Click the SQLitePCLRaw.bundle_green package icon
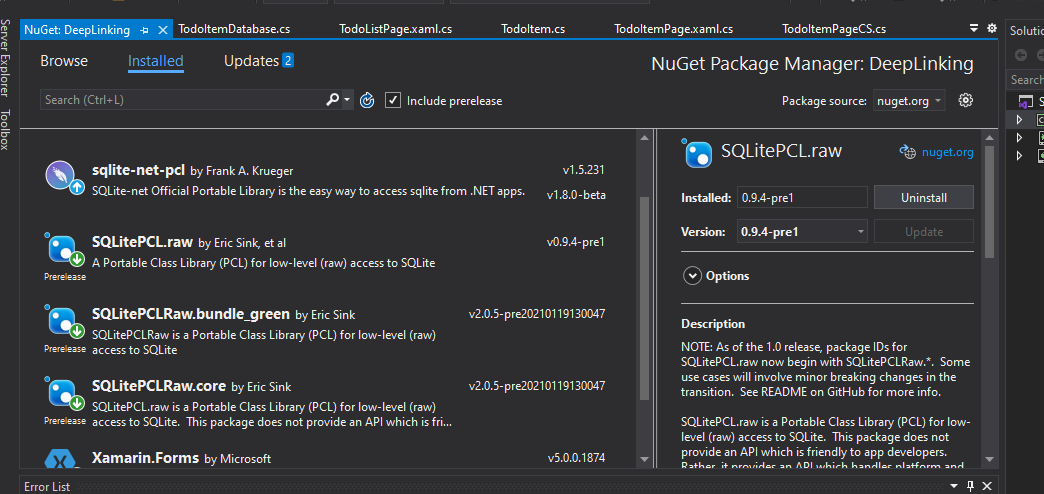This screenshot has width=1044, height=494. coord(64,323)
